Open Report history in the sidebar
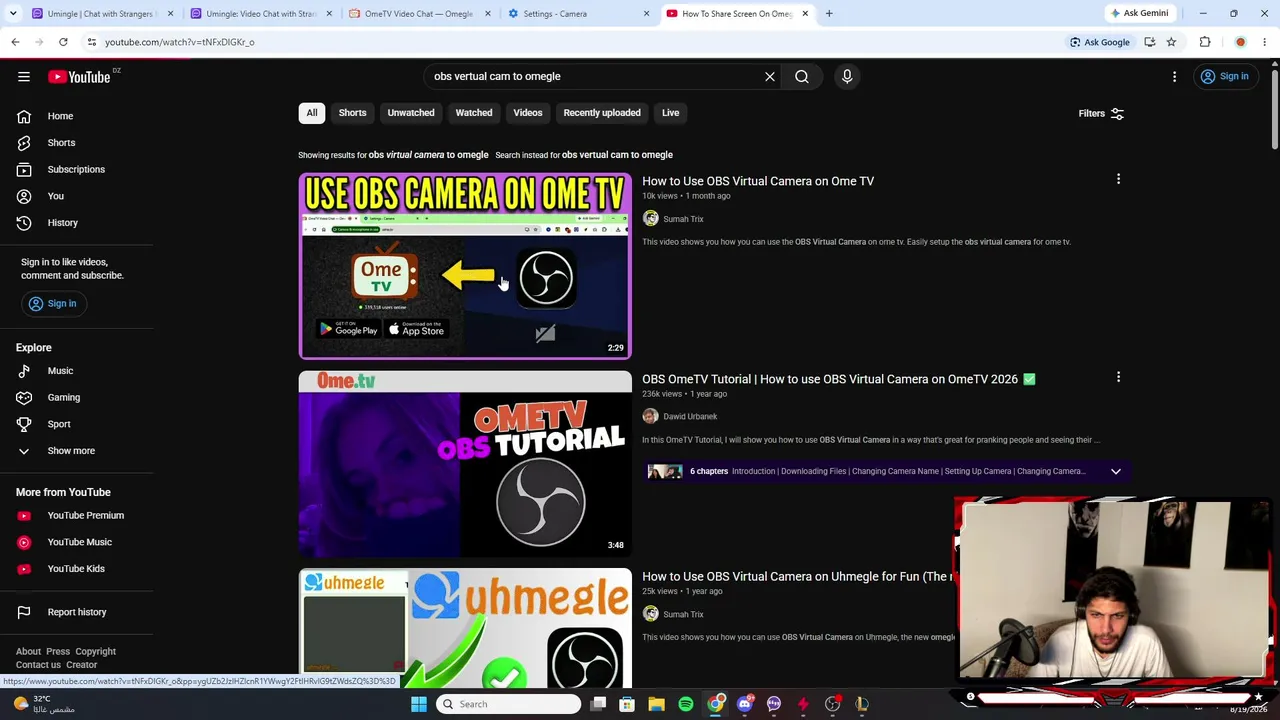Screen dimensions: 1280x720 click(x=76, y=612)
